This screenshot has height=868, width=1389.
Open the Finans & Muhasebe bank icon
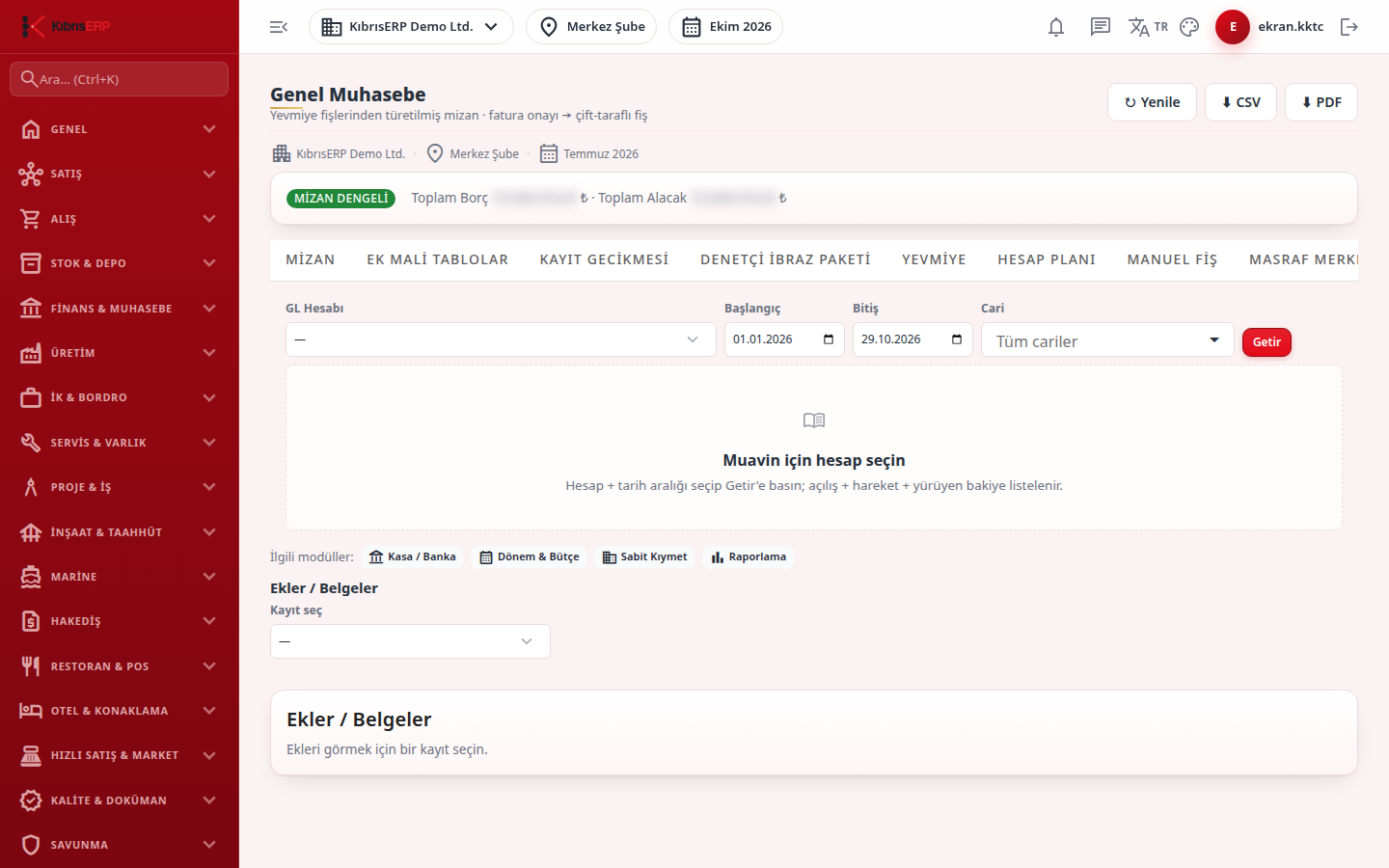31,309
